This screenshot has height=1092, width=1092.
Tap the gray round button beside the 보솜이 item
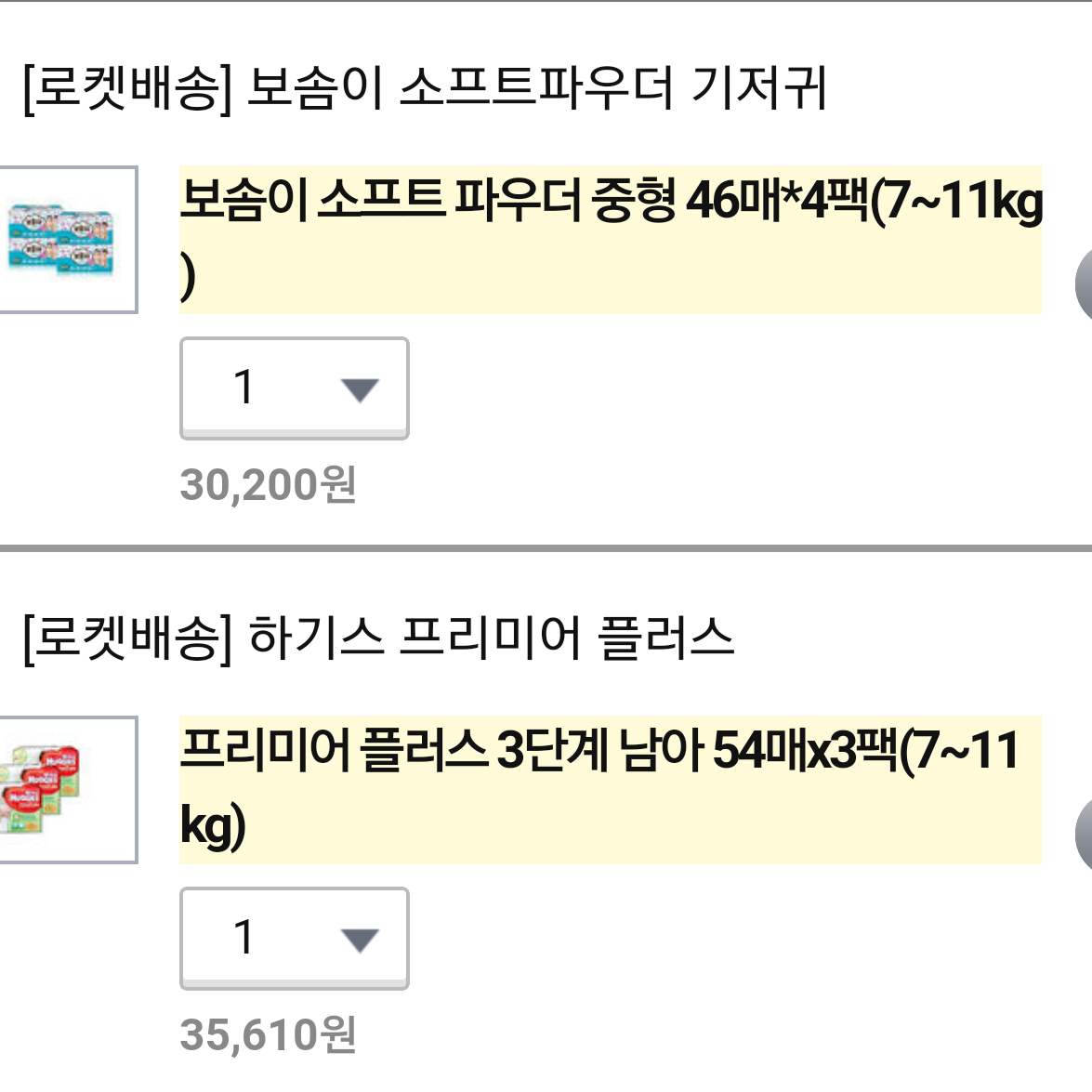[1084, 284]
